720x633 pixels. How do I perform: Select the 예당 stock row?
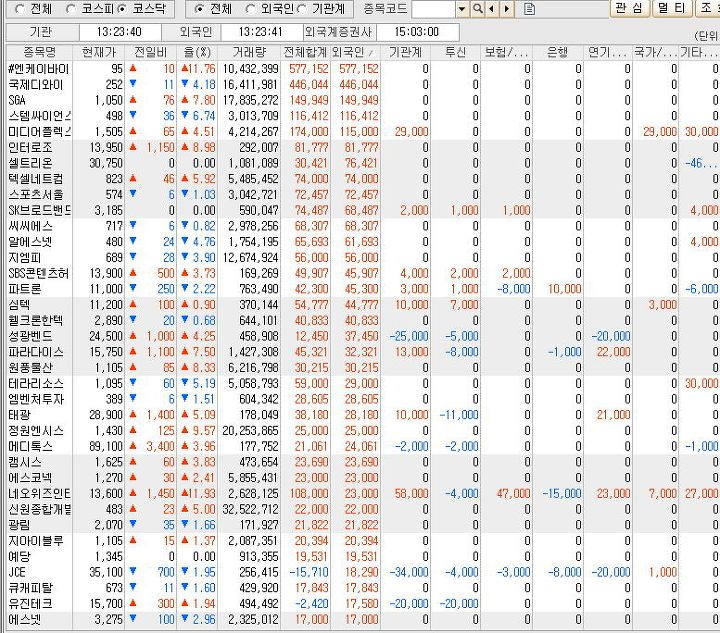tap(363, 556)
